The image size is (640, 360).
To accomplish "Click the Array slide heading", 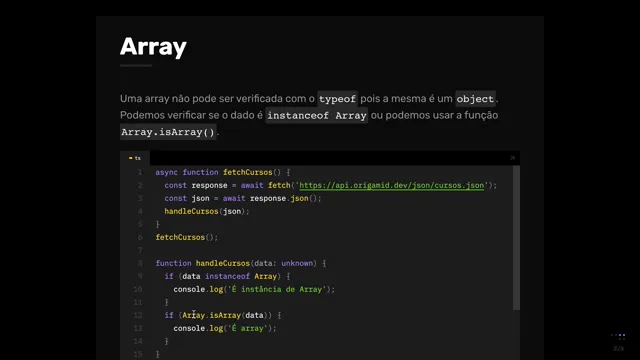I will tap(153, 47).
